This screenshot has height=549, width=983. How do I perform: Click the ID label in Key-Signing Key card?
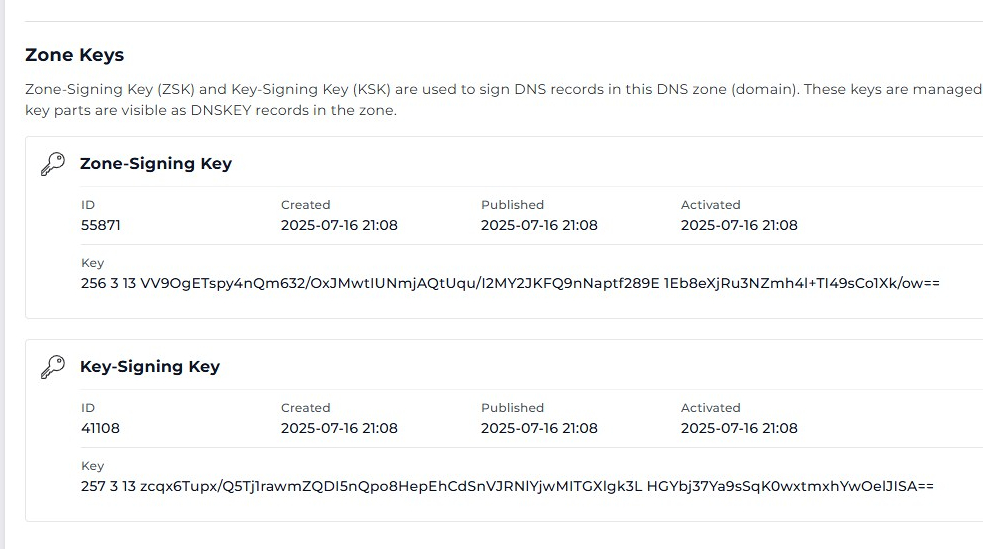pyautogui.click(x=88, y=408)
